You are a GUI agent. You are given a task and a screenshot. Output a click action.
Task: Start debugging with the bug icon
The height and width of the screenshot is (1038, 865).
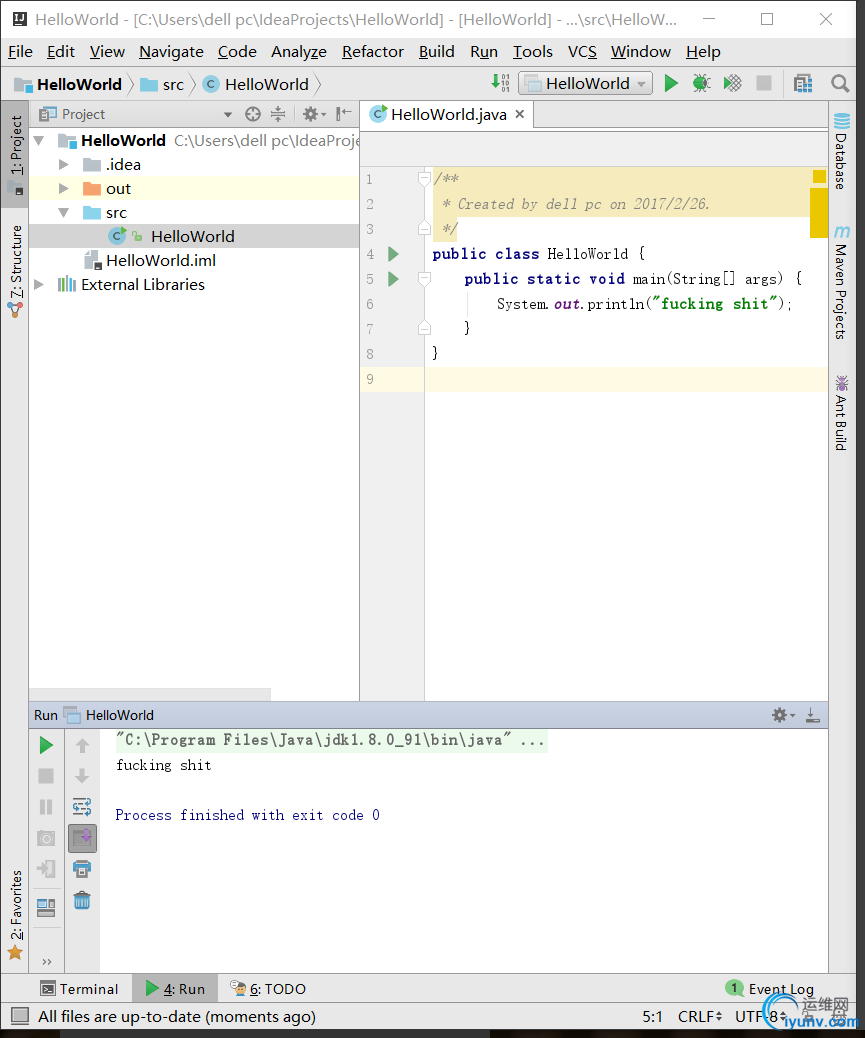pos(701,83)
